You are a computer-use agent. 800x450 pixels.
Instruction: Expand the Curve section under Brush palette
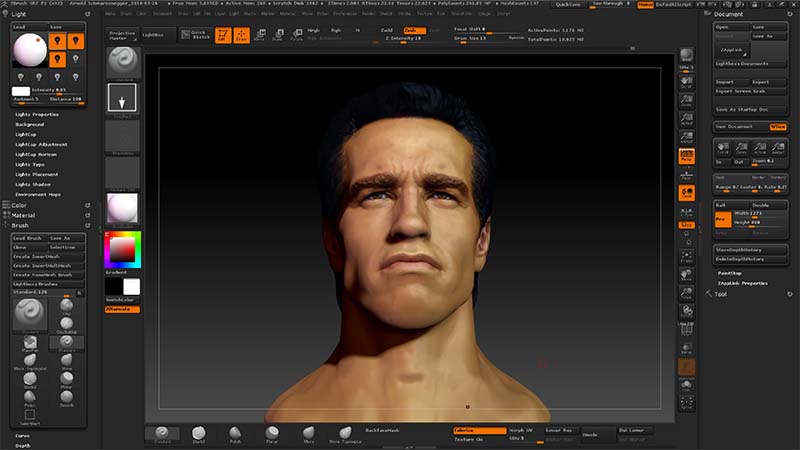(x=22, y=436)
